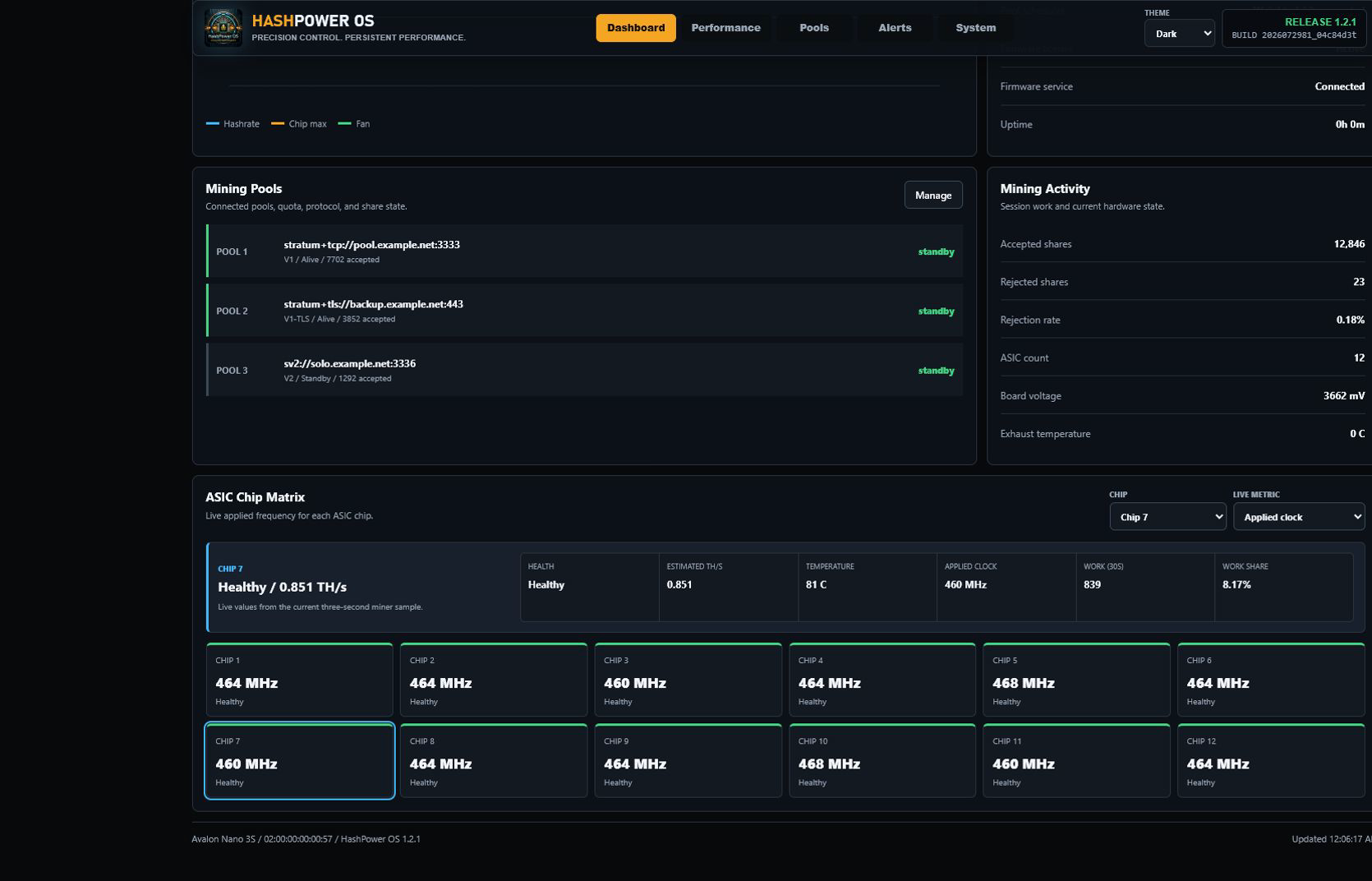The image size is (1372, 881).
Task: Expand the Chip selector showing Chip 7
Action: pos(1167,517)
